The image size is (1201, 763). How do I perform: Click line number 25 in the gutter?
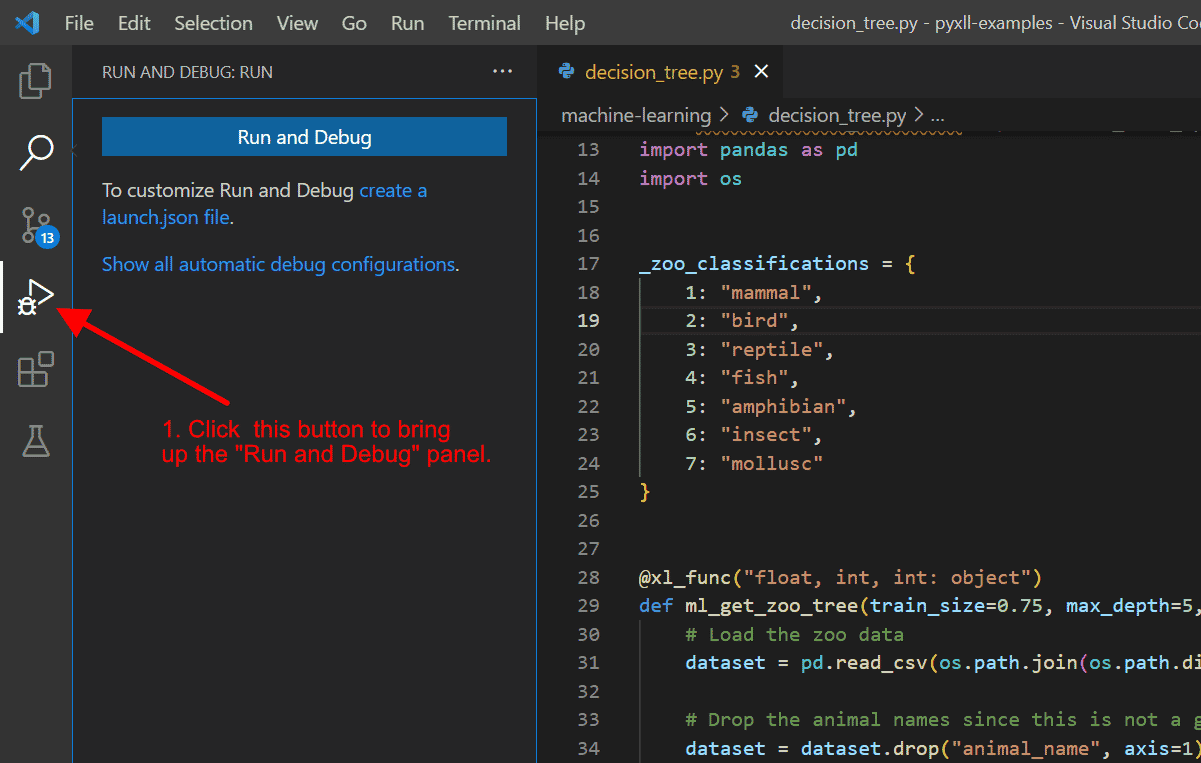(589, 492)
